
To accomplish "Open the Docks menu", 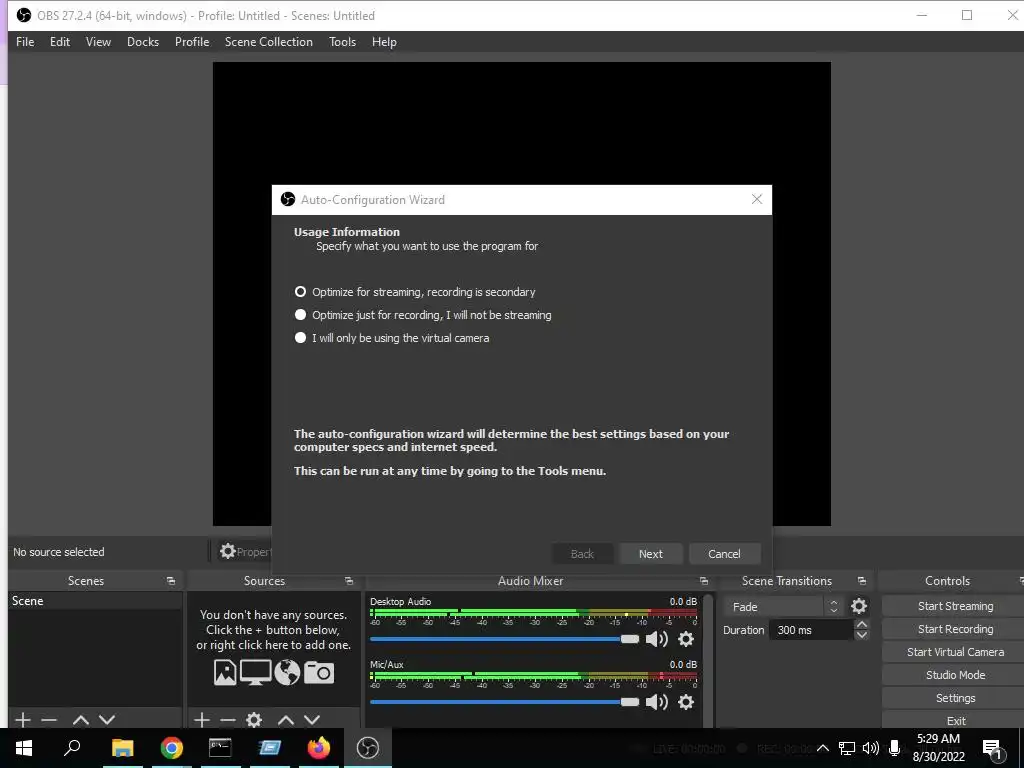I will (143, 42).
